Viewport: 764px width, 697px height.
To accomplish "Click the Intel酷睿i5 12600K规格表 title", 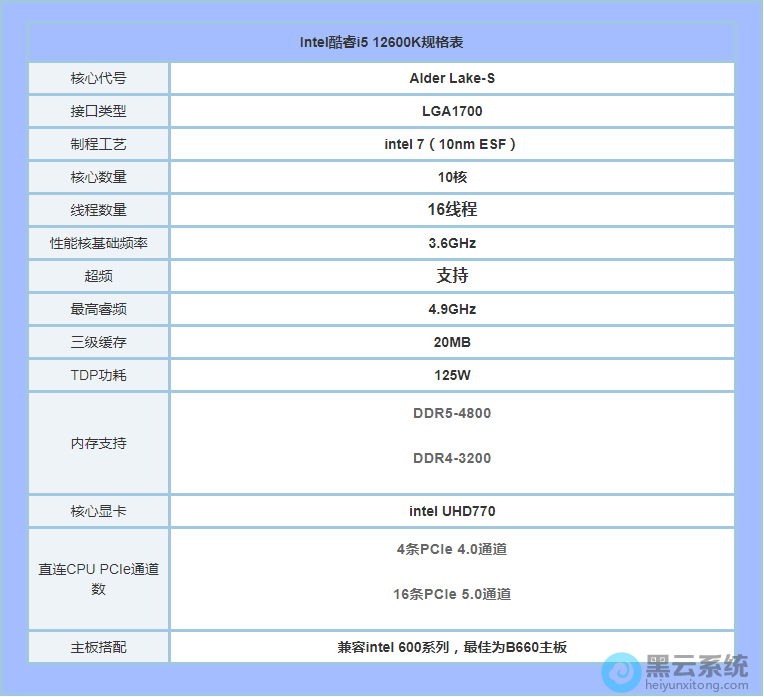I will click(381, 42).
